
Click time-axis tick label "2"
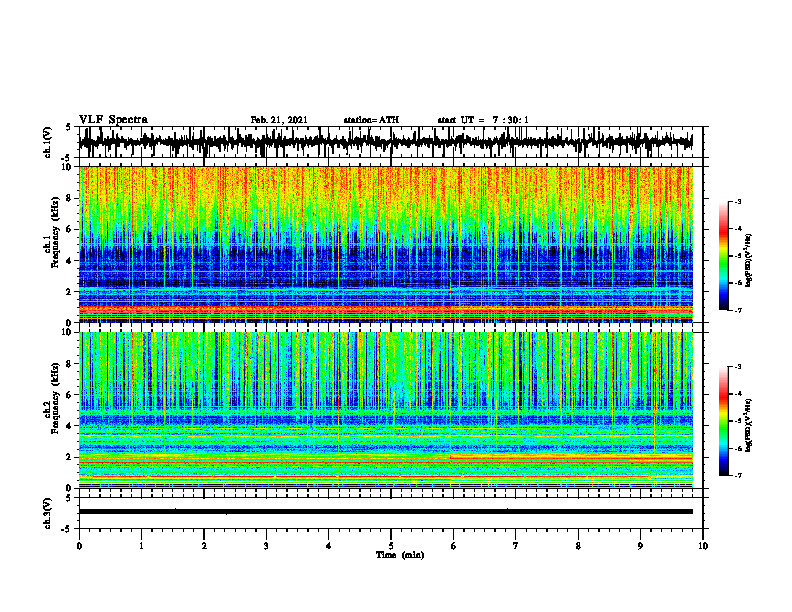click(x=204, y=546)
